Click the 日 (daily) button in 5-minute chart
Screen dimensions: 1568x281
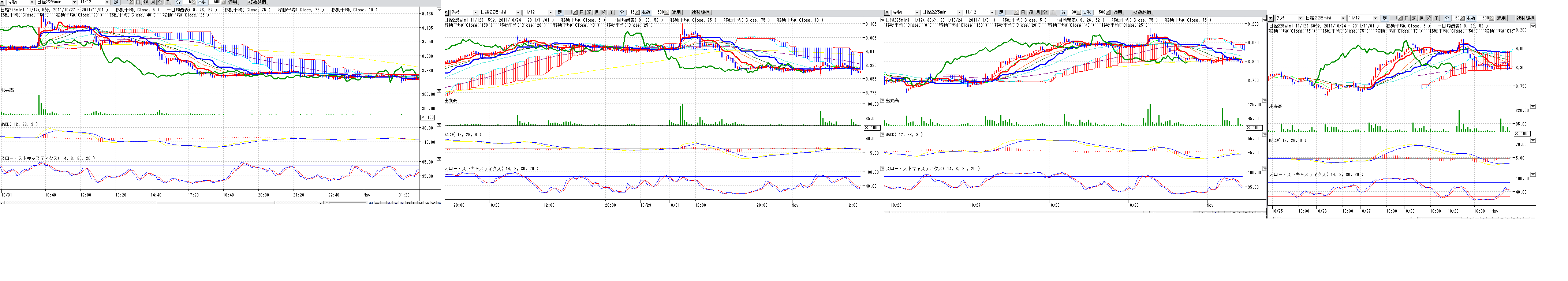(x=138, y=3)
